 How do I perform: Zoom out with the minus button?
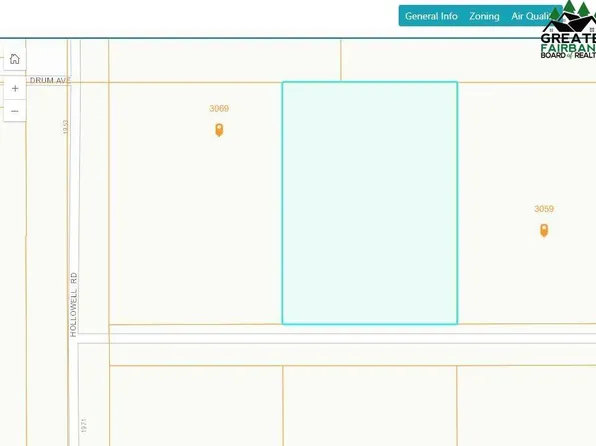click(x=15, y=111)
